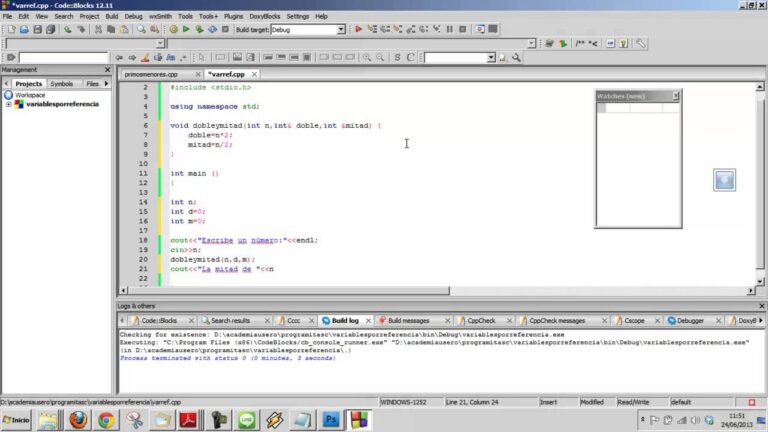This screenshot has height=432, width=768.
Task: Switch to the Symbols management tab
Action: click(x=62, y=84)
